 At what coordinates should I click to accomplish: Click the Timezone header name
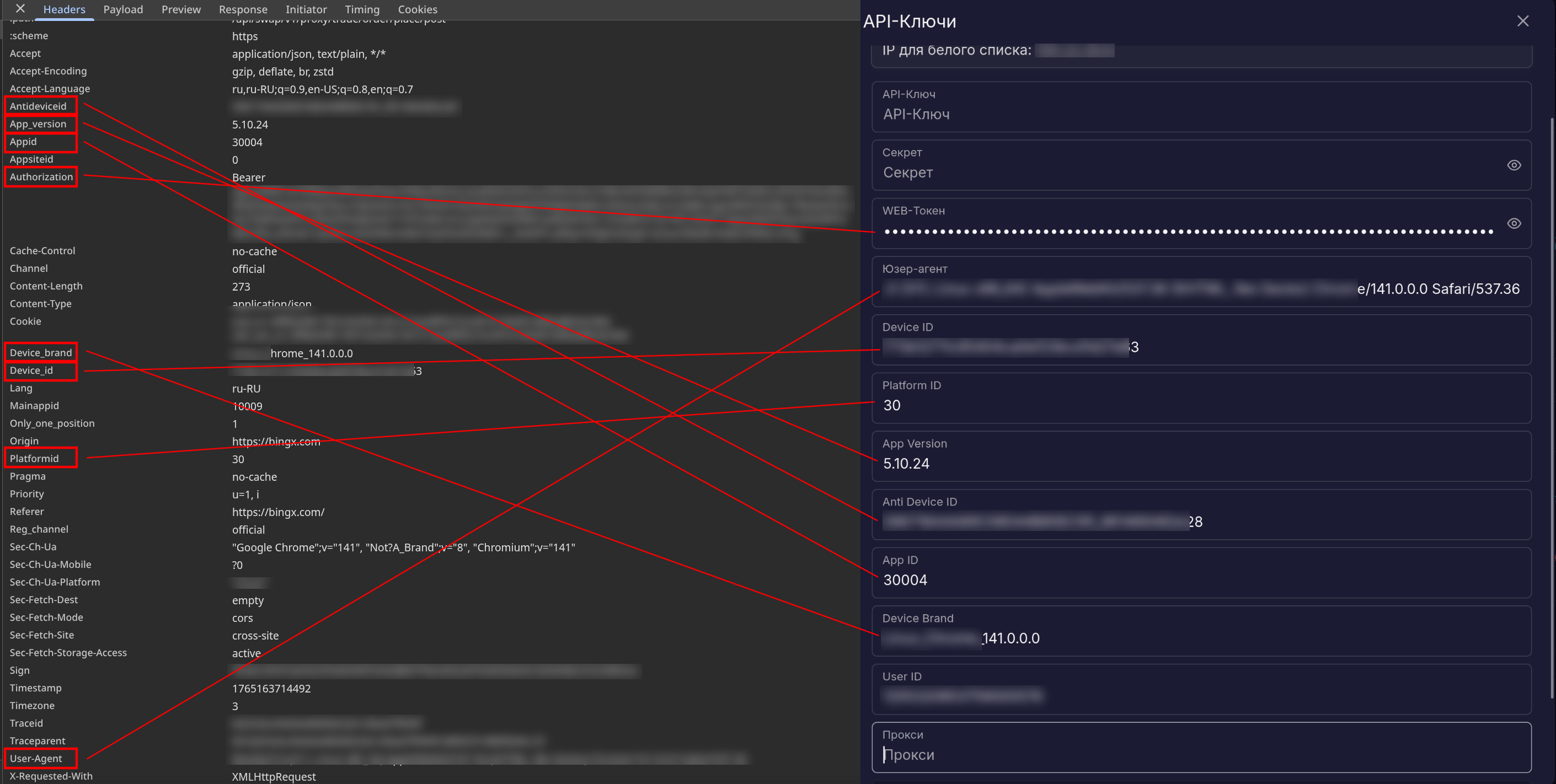pos(32,706)
